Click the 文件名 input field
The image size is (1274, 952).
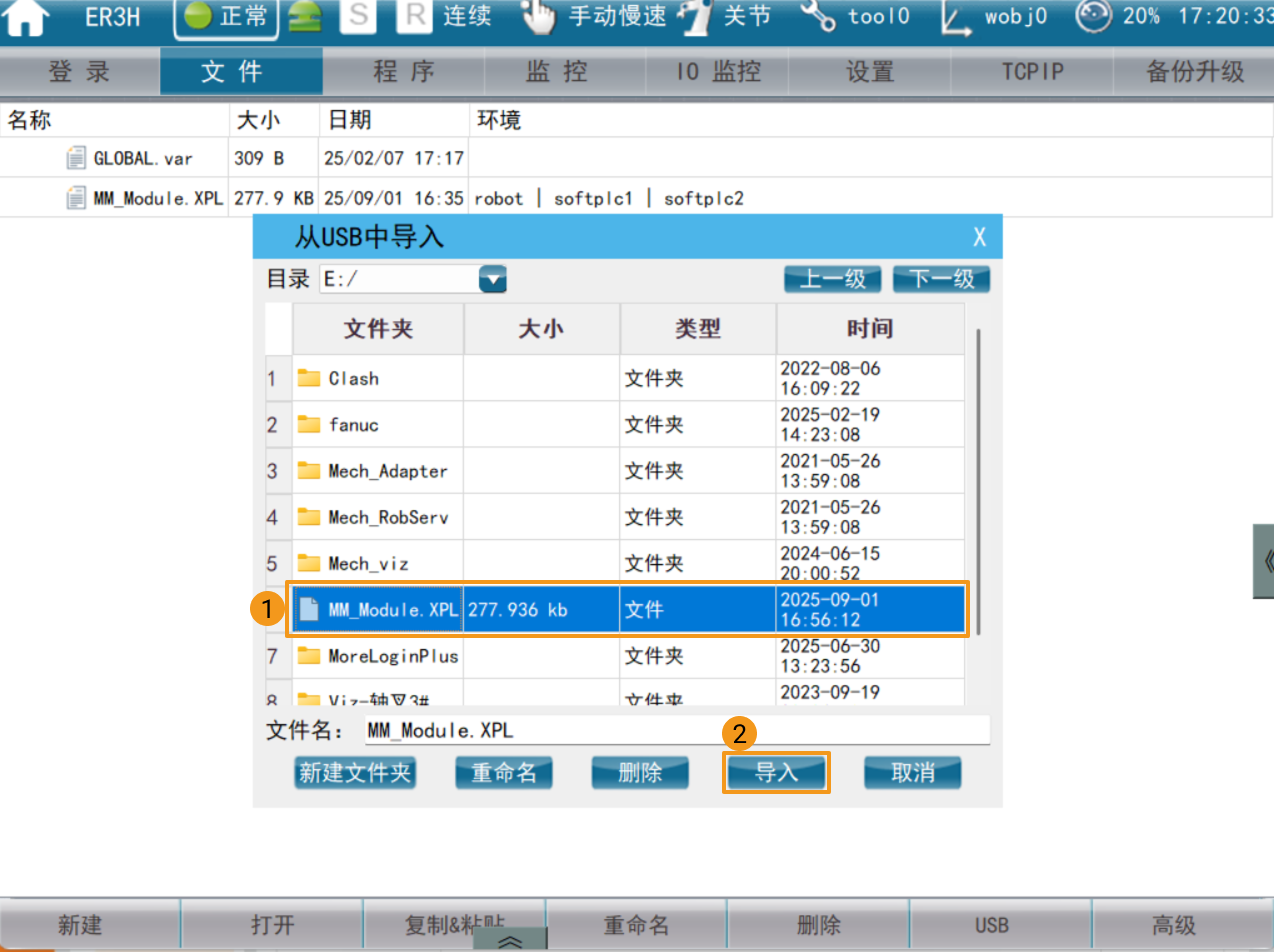[677, 730]
